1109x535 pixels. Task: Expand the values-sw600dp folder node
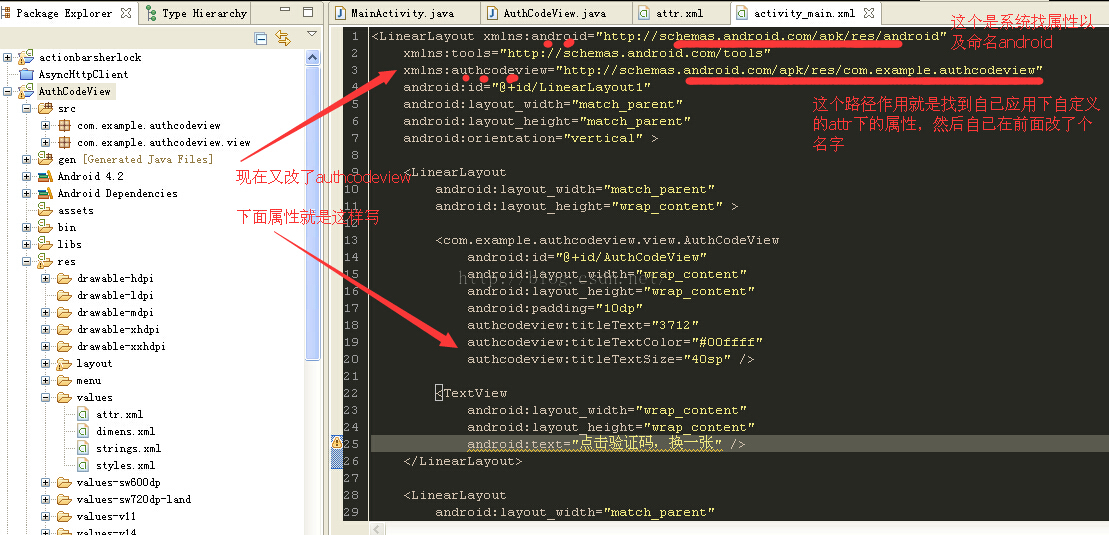click(x=46, y=482)
